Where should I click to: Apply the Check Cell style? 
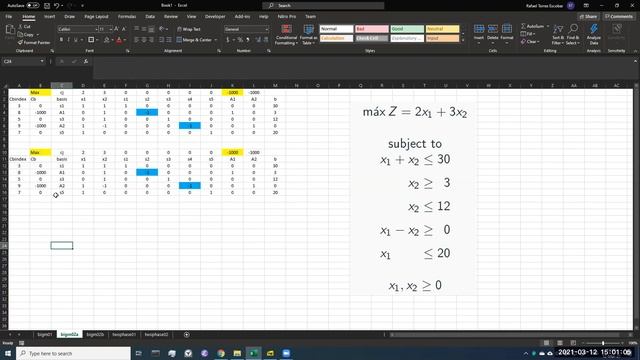coord(371,38)
